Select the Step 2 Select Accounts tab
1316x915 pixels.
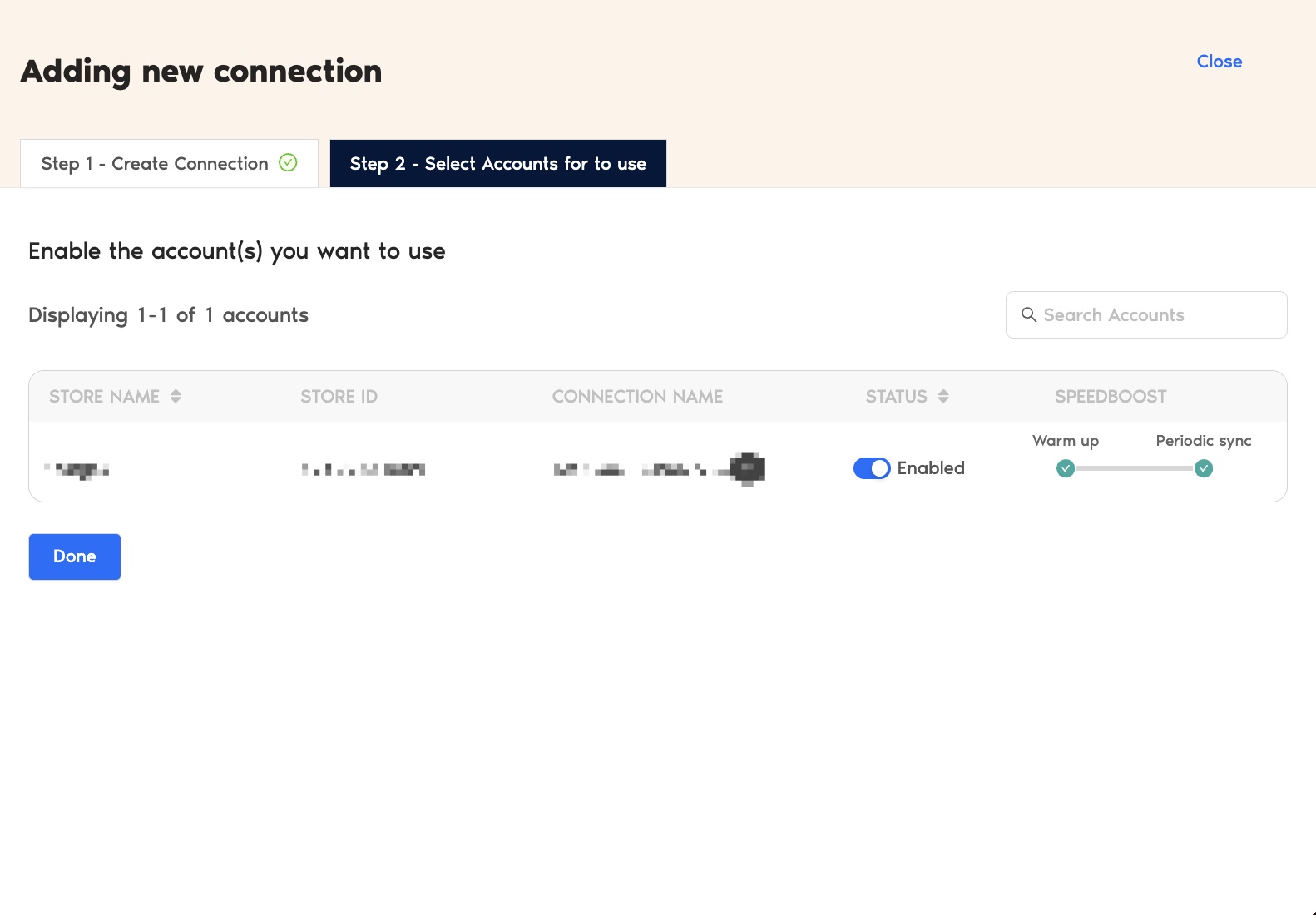click(497, 164)
